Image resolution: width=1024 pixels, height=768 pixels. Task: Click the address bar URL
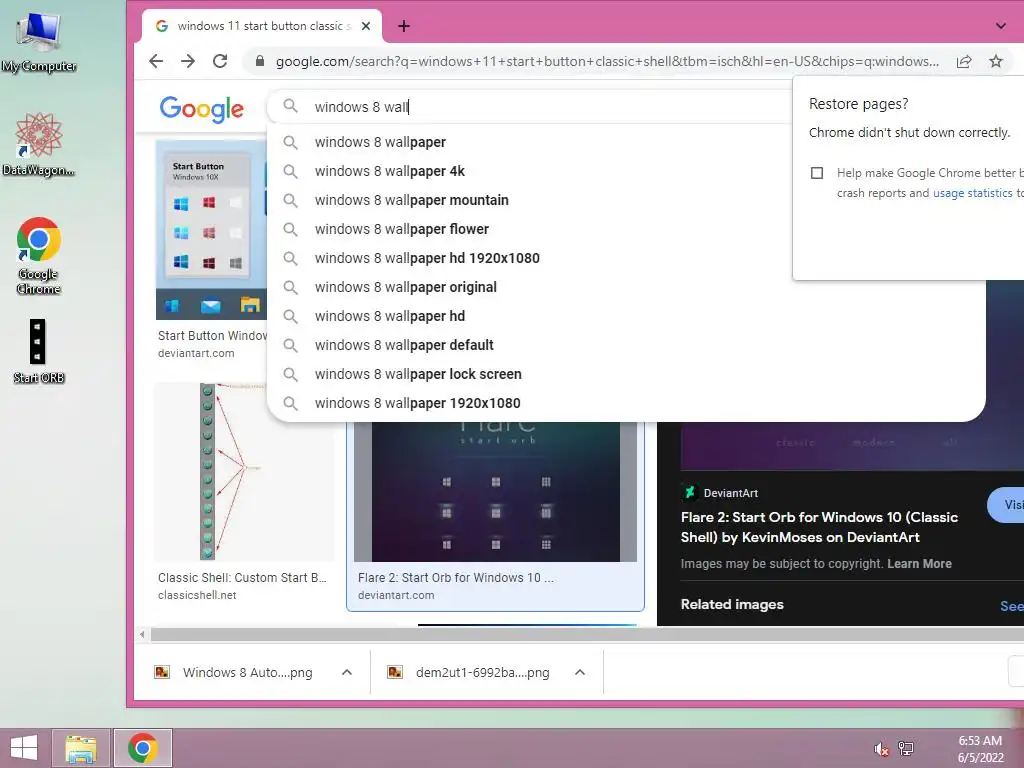(607, 61)
